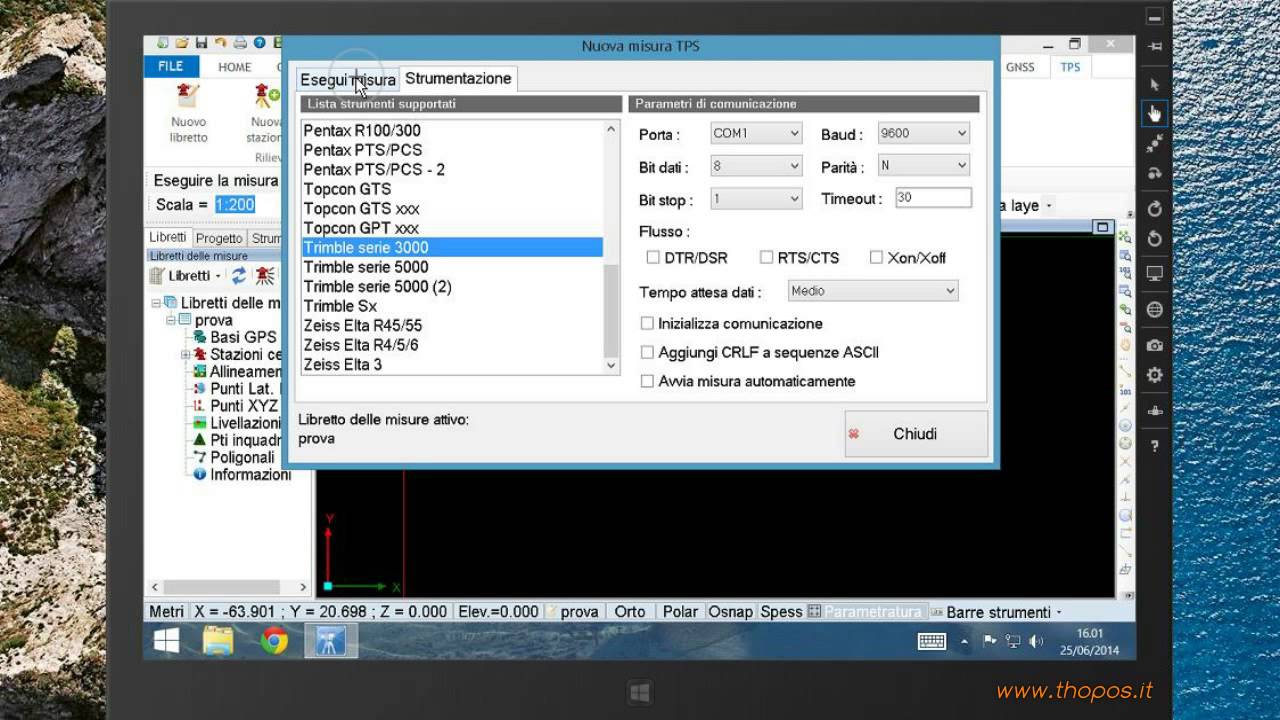Click the Metri units status field
This screenshot has width=1280, height=720.
[x=166, y=612]
